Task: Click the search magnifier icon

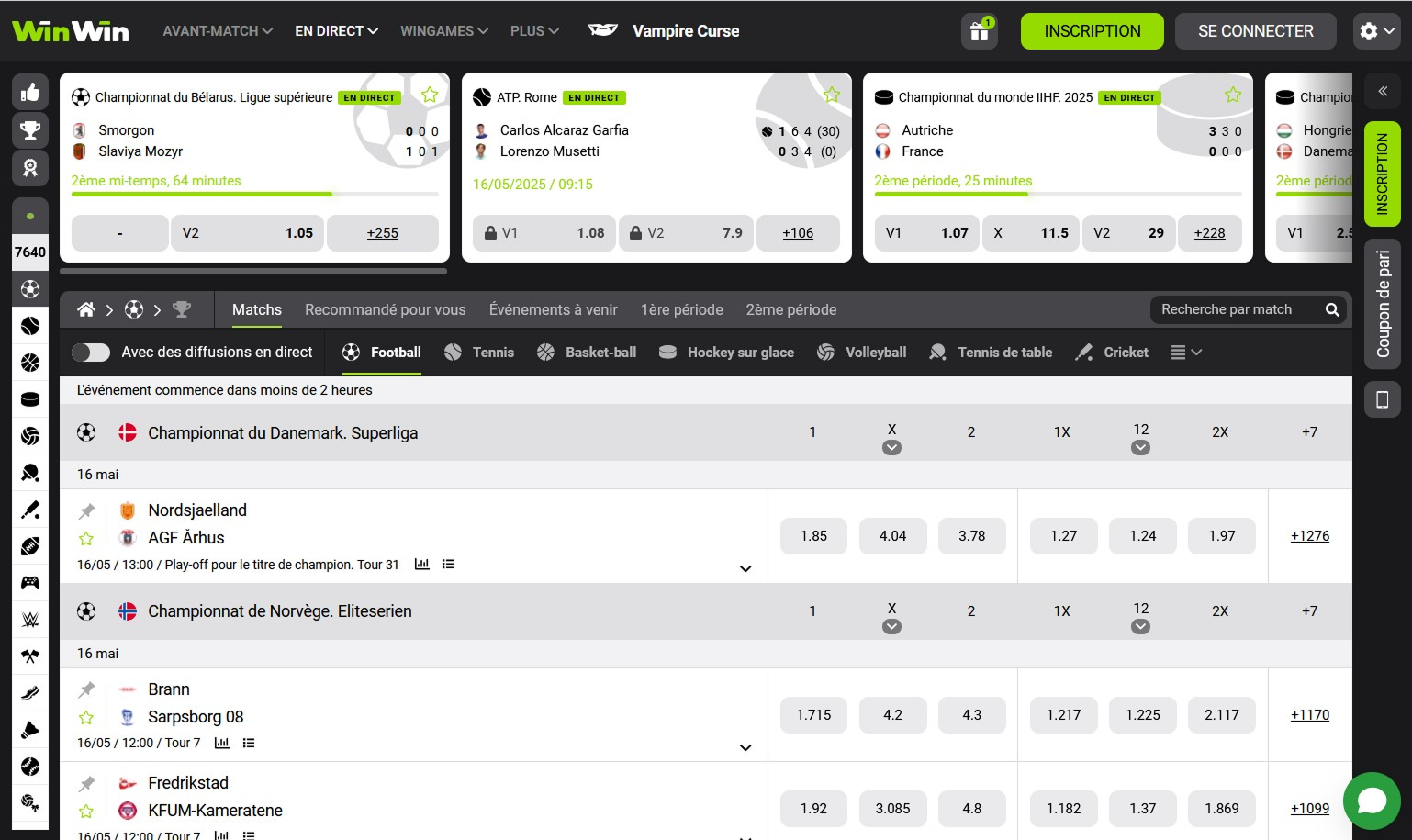Action: pyautogui.click(x=1332, y=309)
